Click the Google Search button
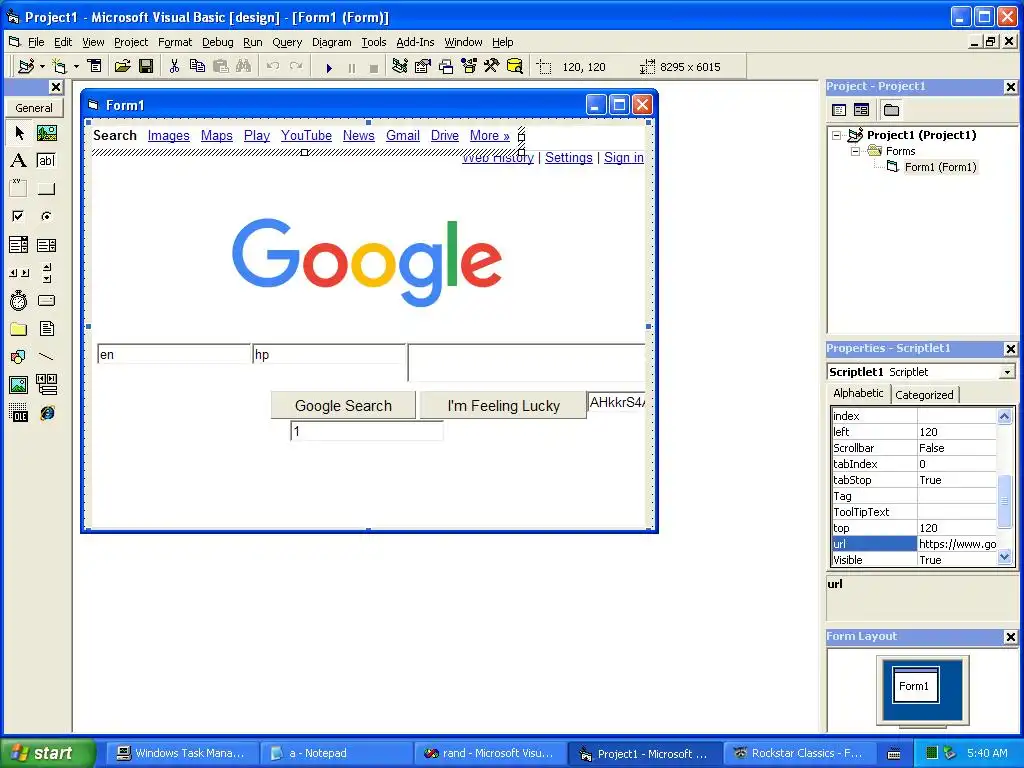 click(x=344, y=406)
